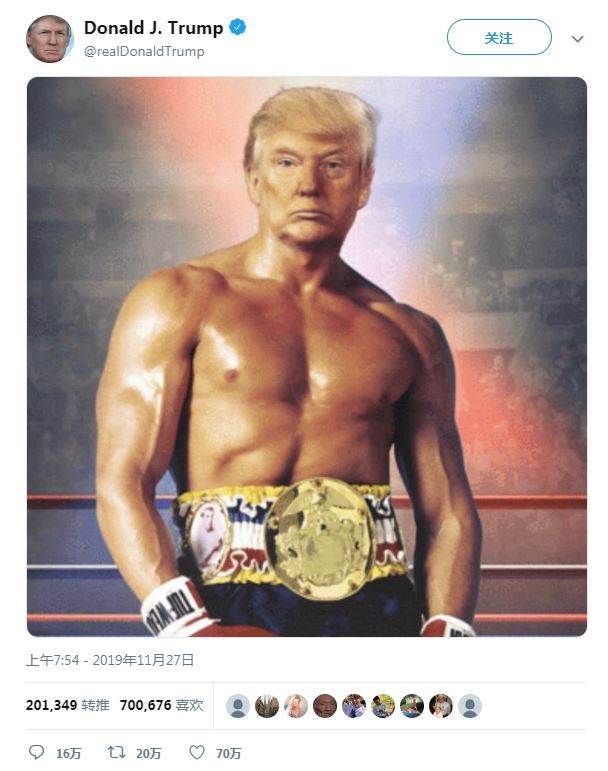Click the heart like icon
608x771 pixels.
tap(197, 752)
